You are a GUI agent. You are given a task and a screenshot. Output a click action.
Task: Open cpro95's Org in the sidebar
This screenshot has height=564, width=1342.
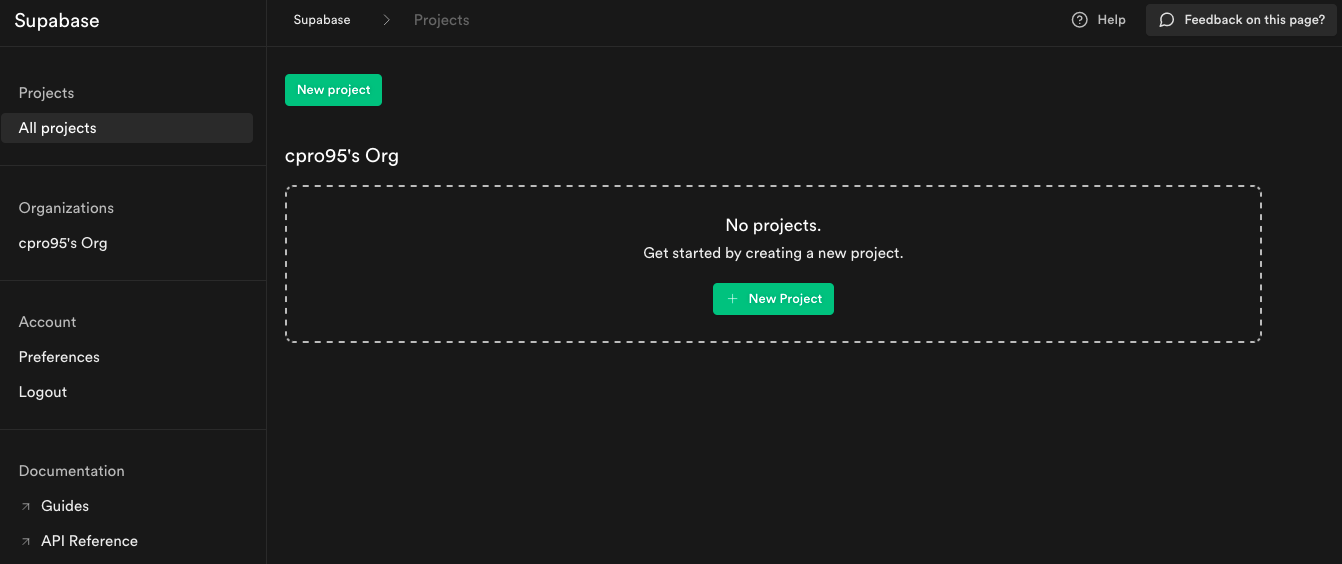[63, 243]
